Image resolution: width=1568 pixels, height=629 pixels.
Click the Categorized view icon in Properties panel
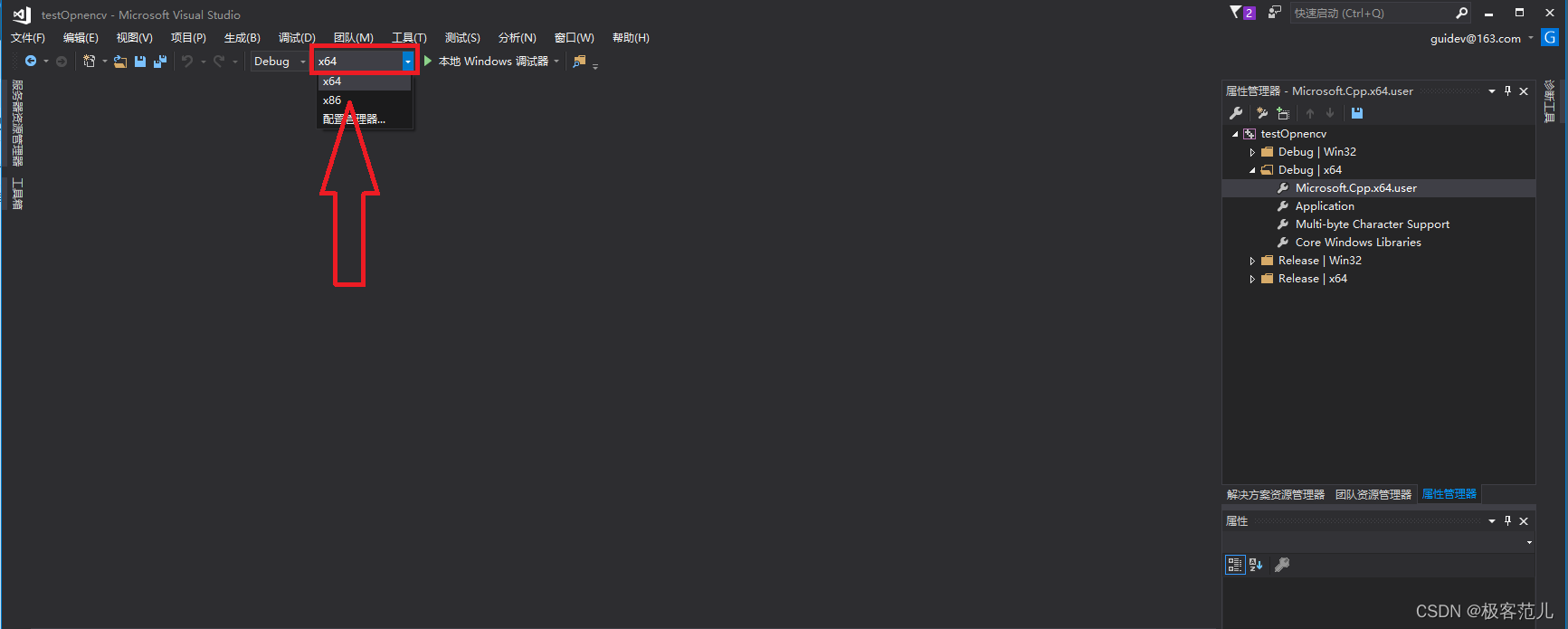point(1235,565)
